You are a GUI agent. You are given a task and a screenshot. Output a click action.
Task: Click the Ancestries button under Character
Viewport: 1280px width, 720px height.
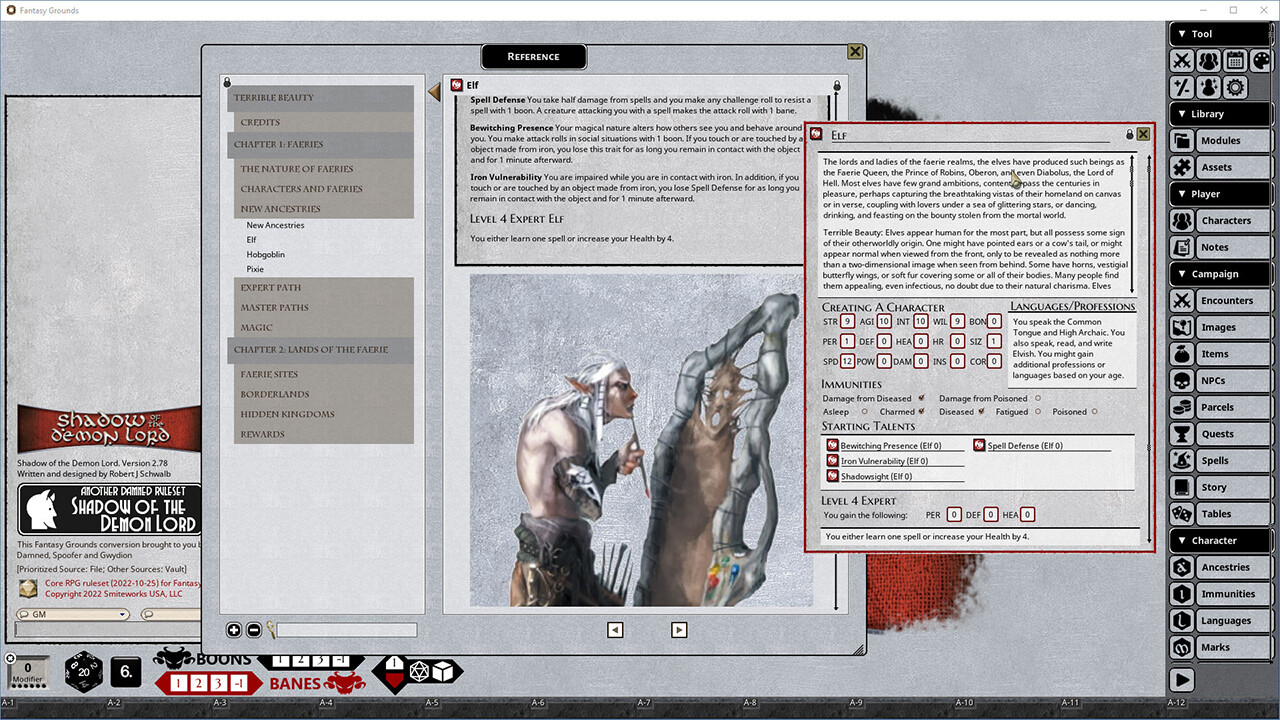pyautogui.click(x=1226, y=567)
